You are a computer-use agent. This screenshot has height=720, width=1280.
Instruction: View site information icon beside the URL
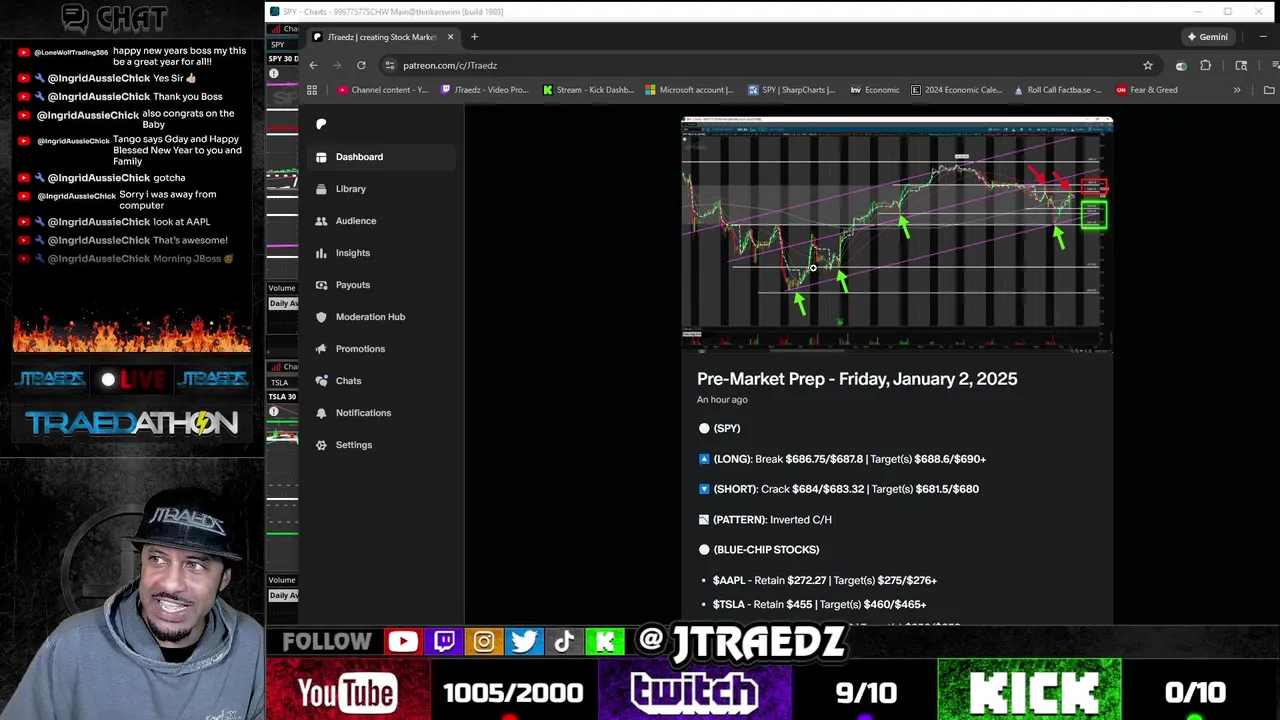click(x=389, y=65)
